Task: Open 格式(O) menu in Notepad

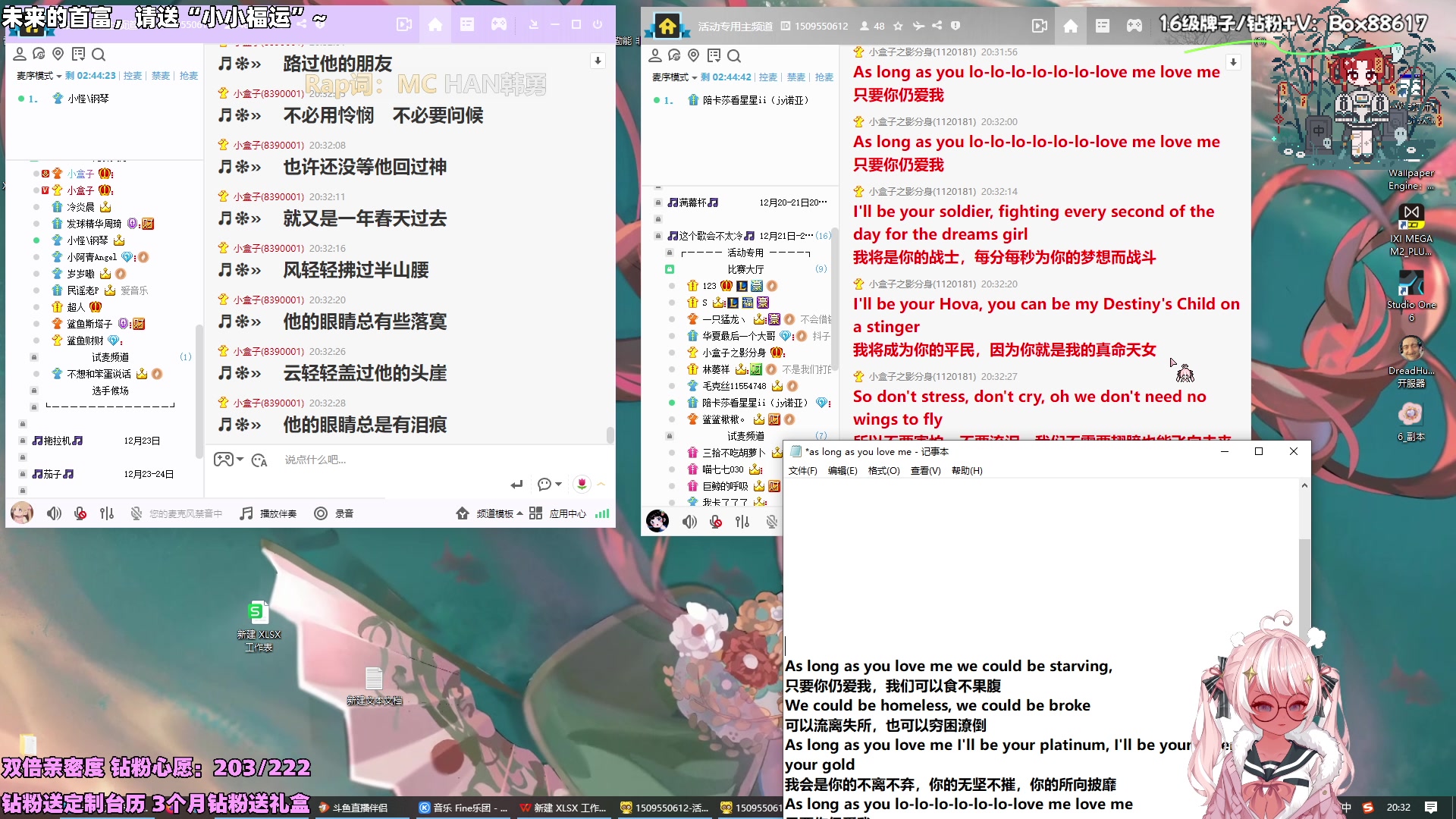Action: (x=883, y=471)
